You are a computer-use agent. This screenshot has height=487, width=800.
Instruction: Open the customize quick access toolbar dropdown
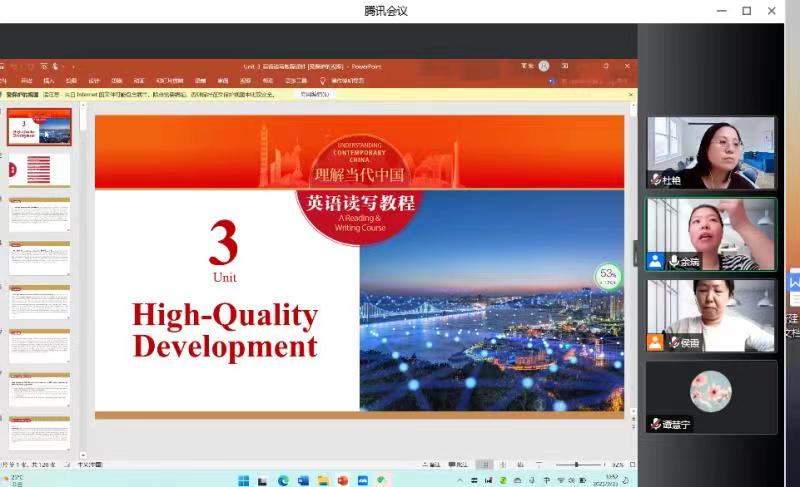[73, 67]
